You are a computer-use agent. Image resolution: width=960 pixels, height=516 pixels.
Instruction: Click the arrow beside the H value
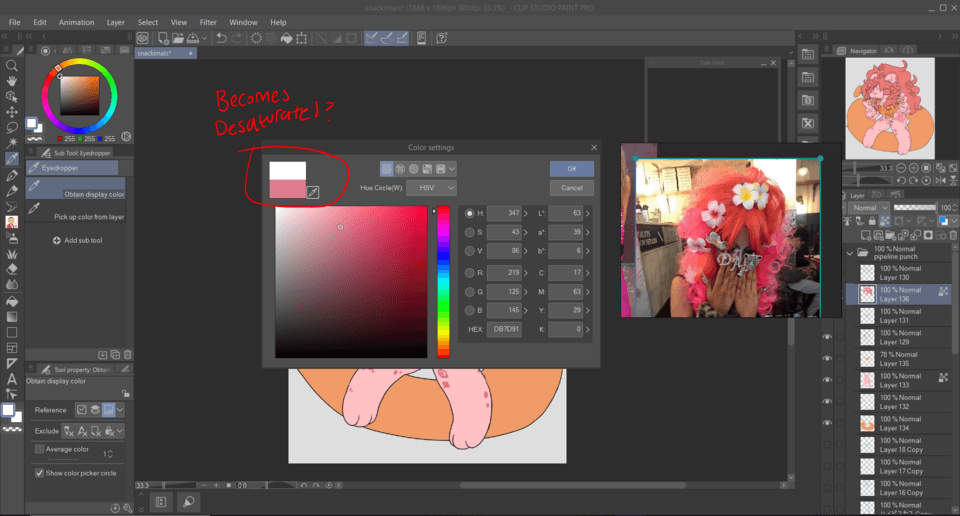tap(526, 214)
